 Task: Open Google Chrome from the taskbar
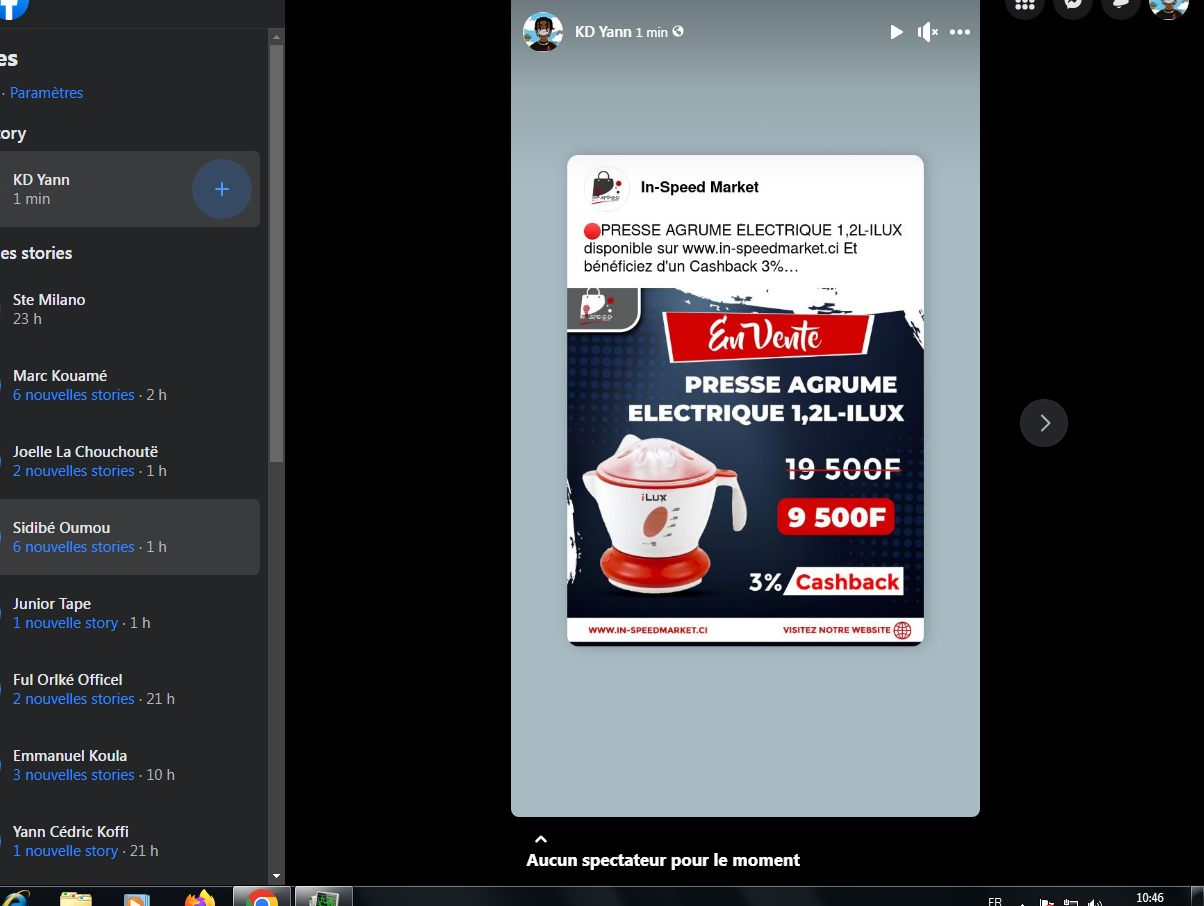coord(262,897)
